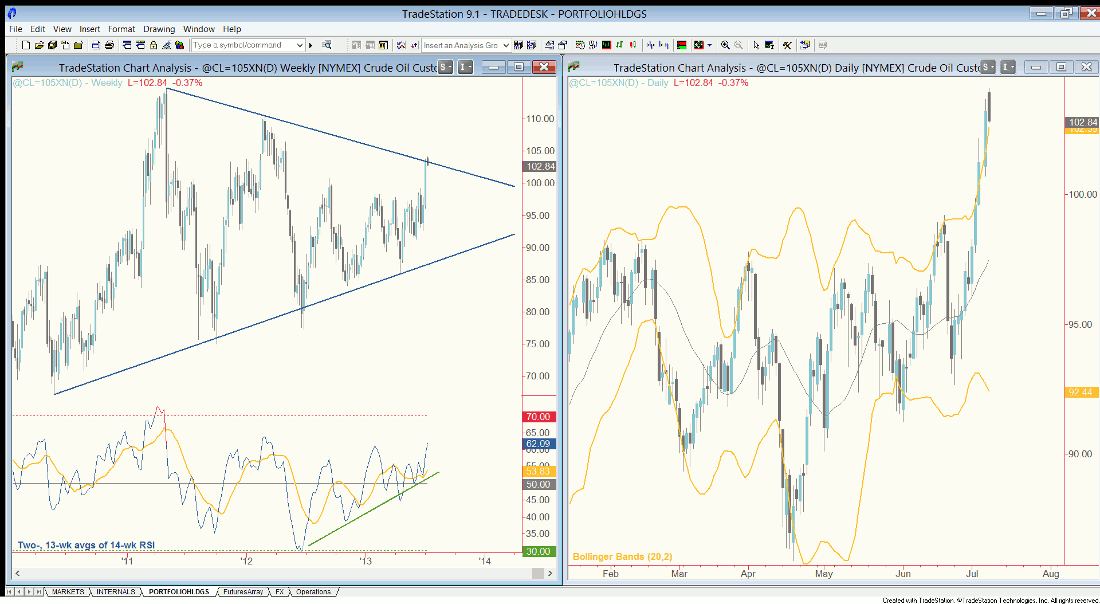Screen dimensions: 1100x604
Task: Expand the Insert an Analysis Group dropdown
Action: click(506, 45)
